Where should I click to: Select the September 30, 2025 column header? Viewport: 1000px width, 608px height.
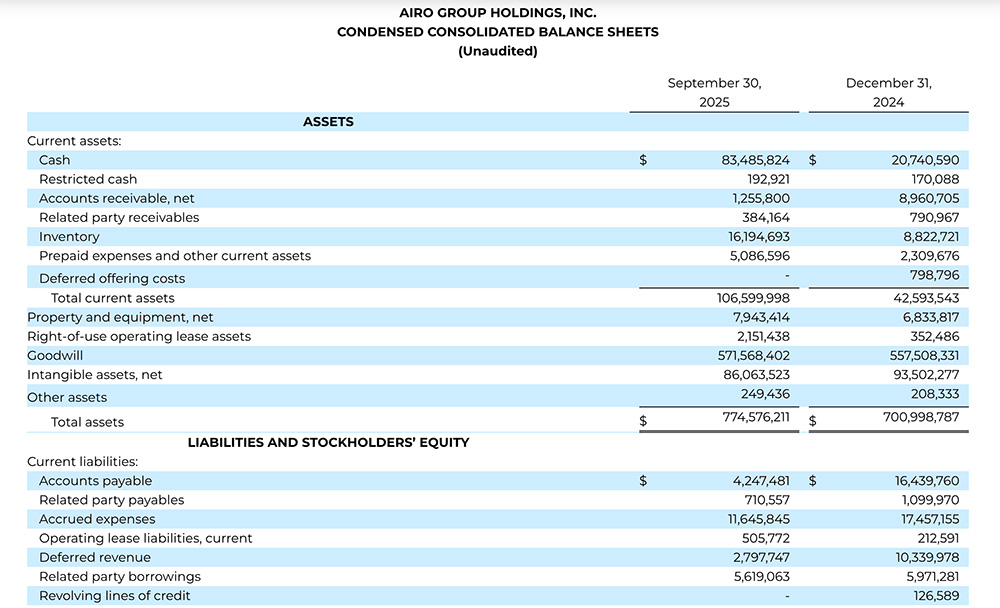pos(714,93)
